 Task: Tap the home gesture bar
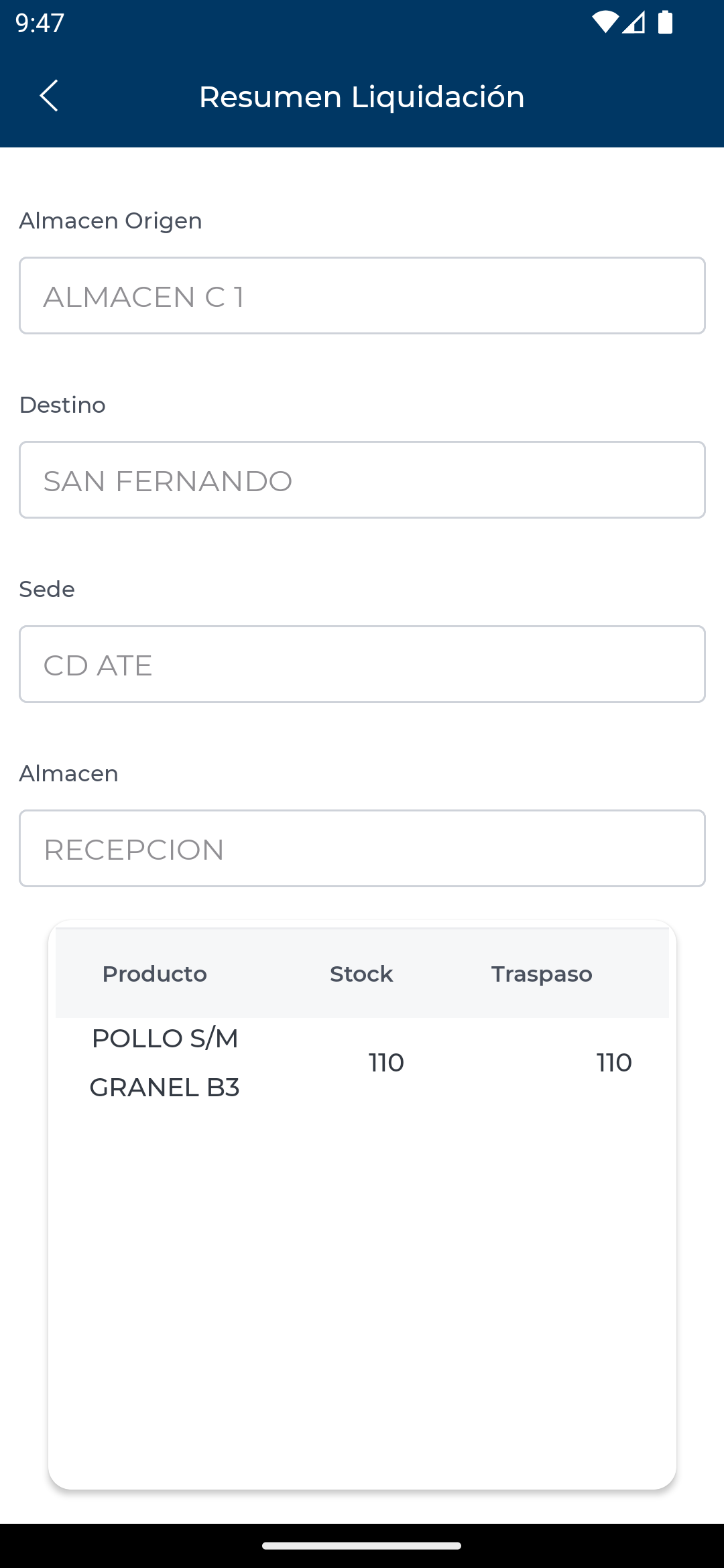[362, 1546]
